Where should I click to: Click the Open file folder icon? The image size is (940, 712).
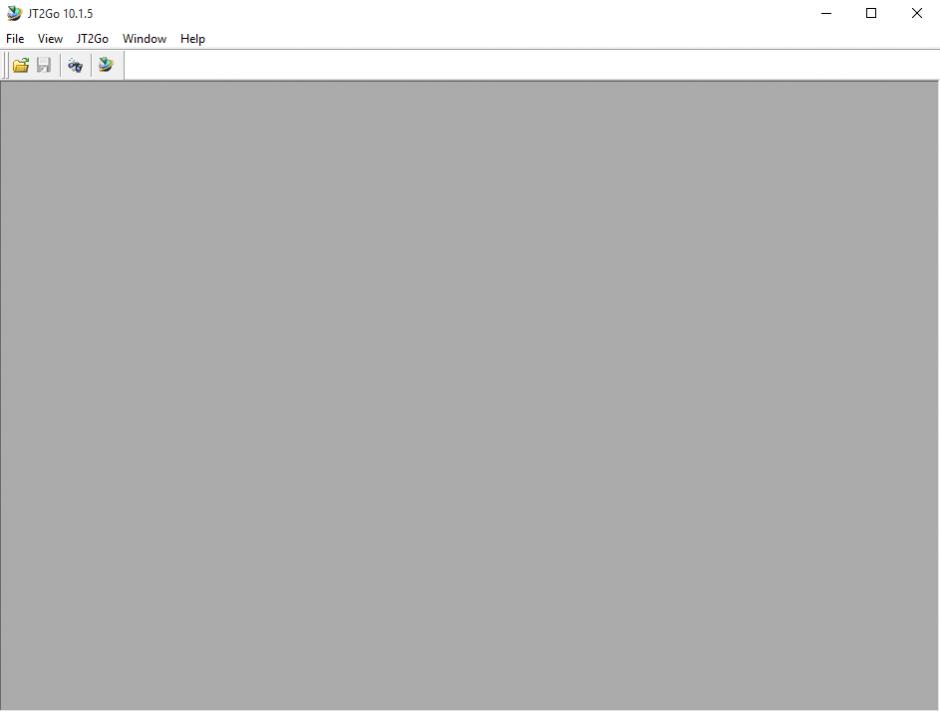[21, 65]
